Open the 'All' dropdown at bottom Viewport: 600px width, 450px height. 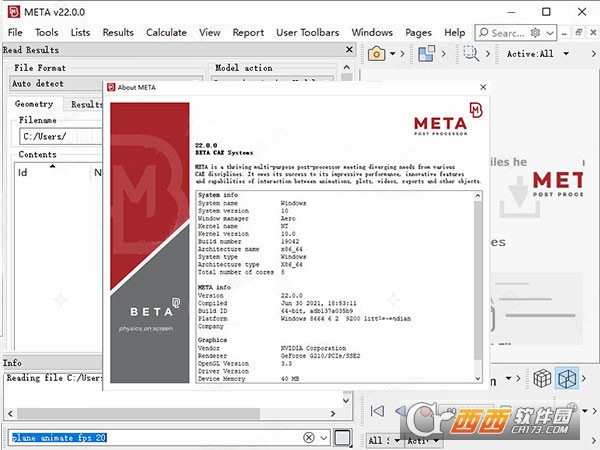pyautogui.click(x=384, y=440)
